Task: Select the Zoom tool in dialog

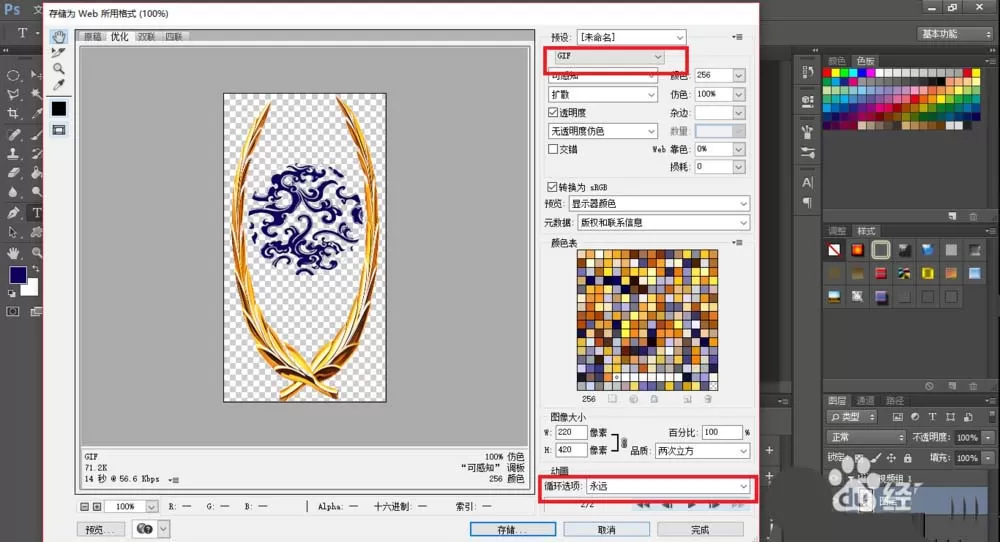Action: pyautogui.click(x=59, y=68)
